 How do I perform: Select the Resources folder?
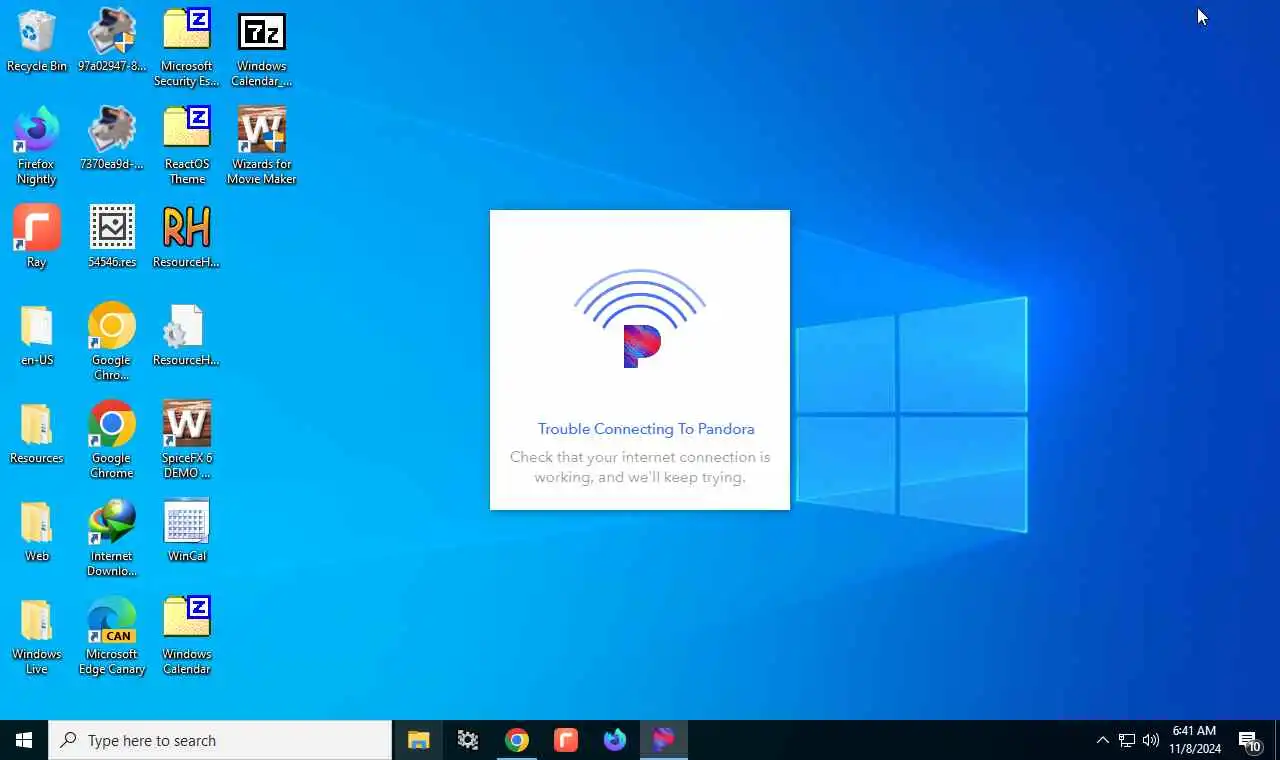(x=37, y=433)
